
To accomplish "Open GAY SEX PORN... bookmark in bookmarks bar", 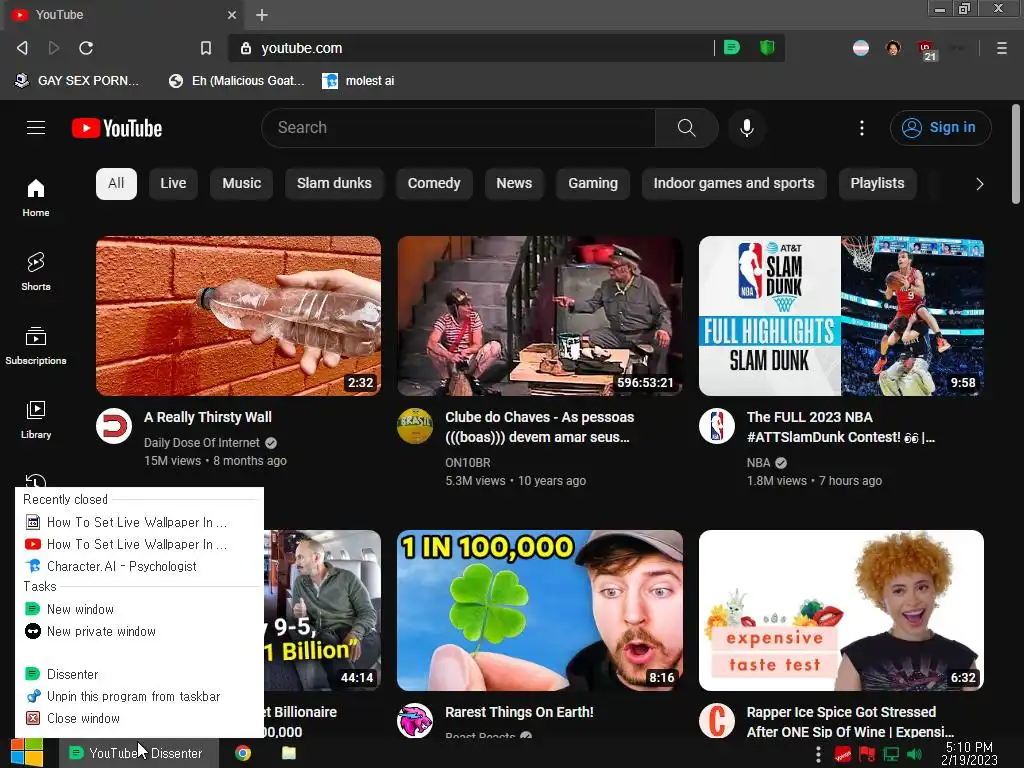I will [x=77, y=80].
